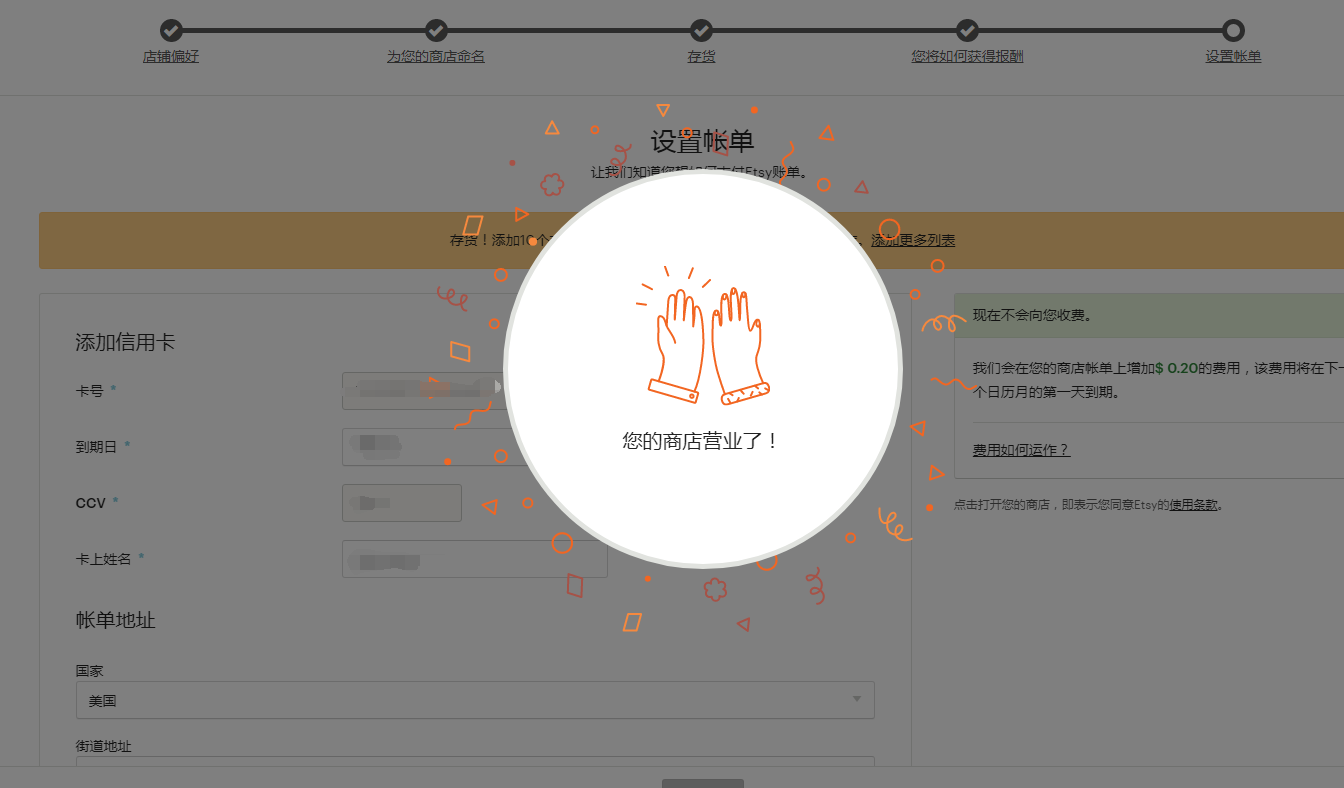Screen dimensions: 1344x788
Task: Select the 设置帐单 step label
Action: pos(1233,57)
